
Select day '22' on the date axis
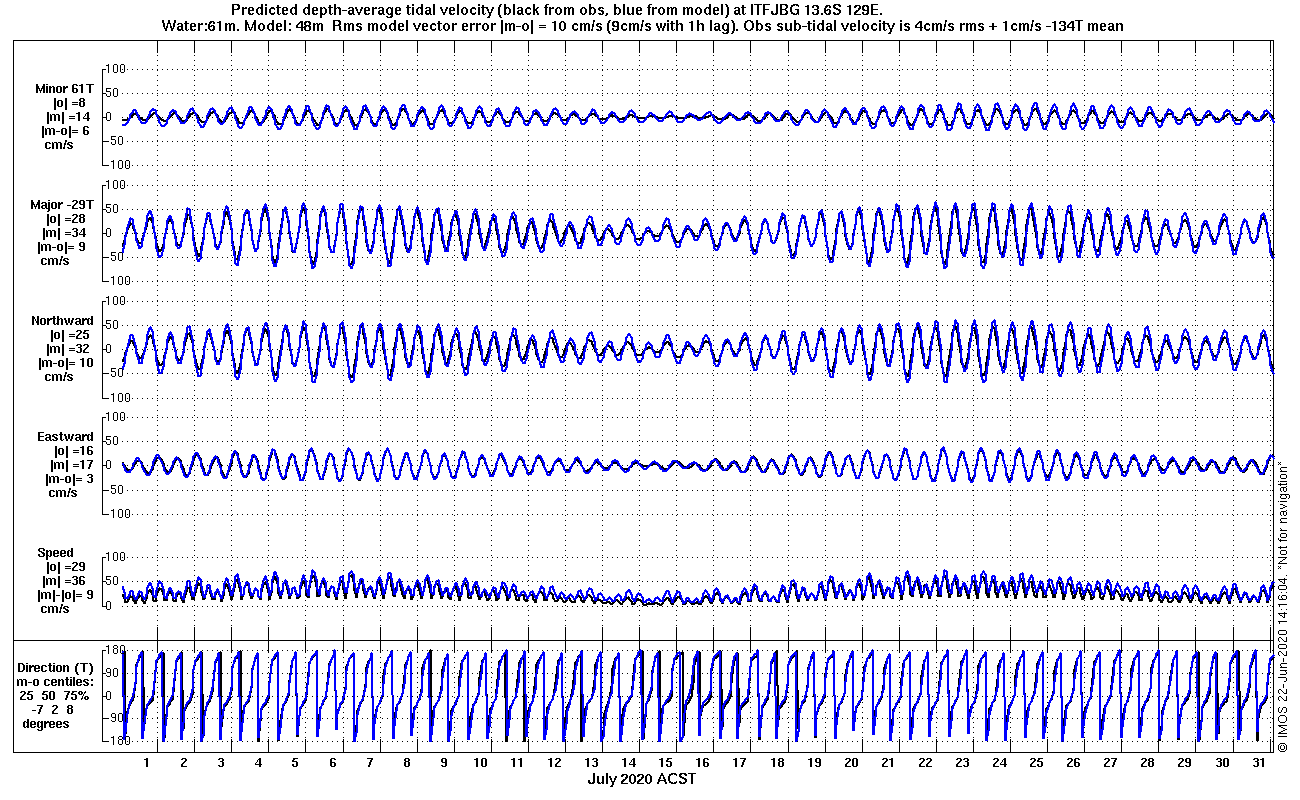coord(925,763)
